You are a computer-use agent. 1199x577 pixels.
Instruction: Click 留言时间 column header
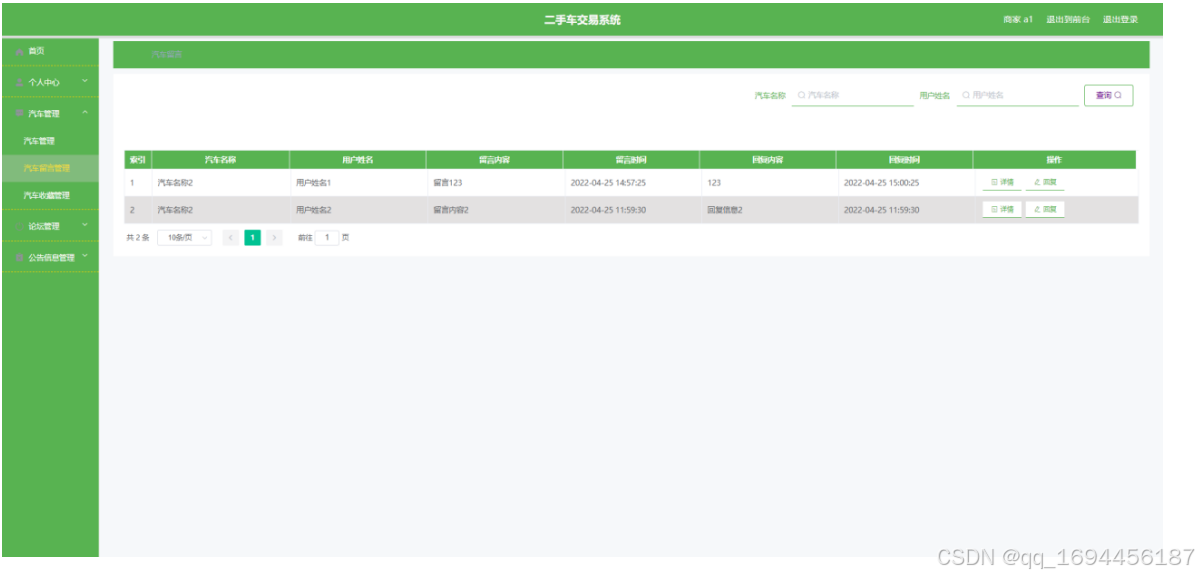click(631, 160)
